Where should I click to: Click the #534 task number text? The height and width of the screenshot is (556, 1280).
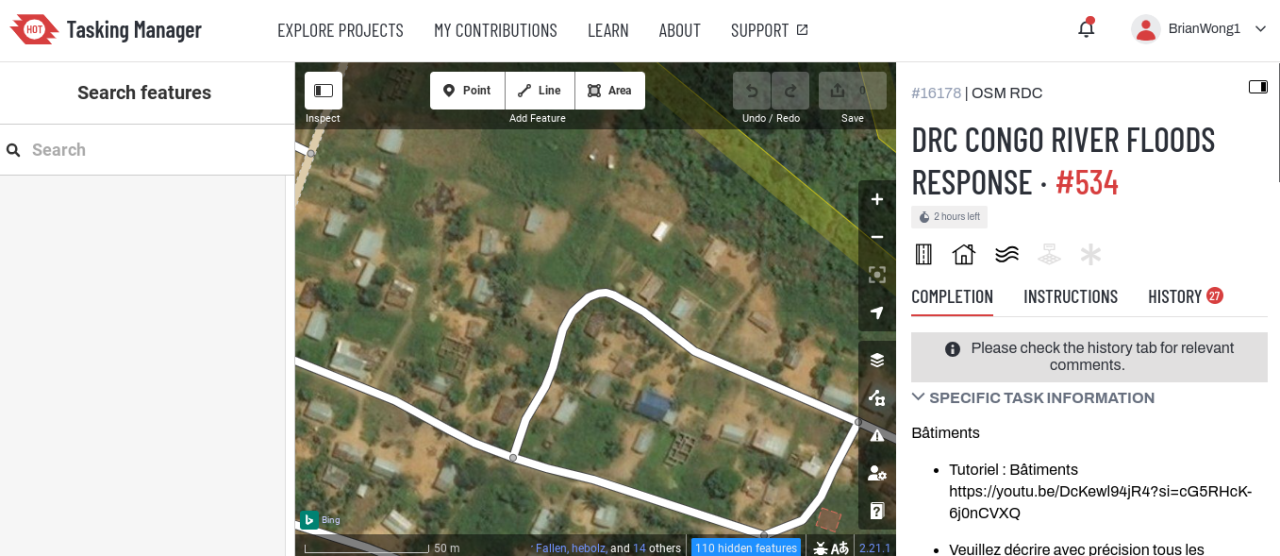[x=1087, y=182]
